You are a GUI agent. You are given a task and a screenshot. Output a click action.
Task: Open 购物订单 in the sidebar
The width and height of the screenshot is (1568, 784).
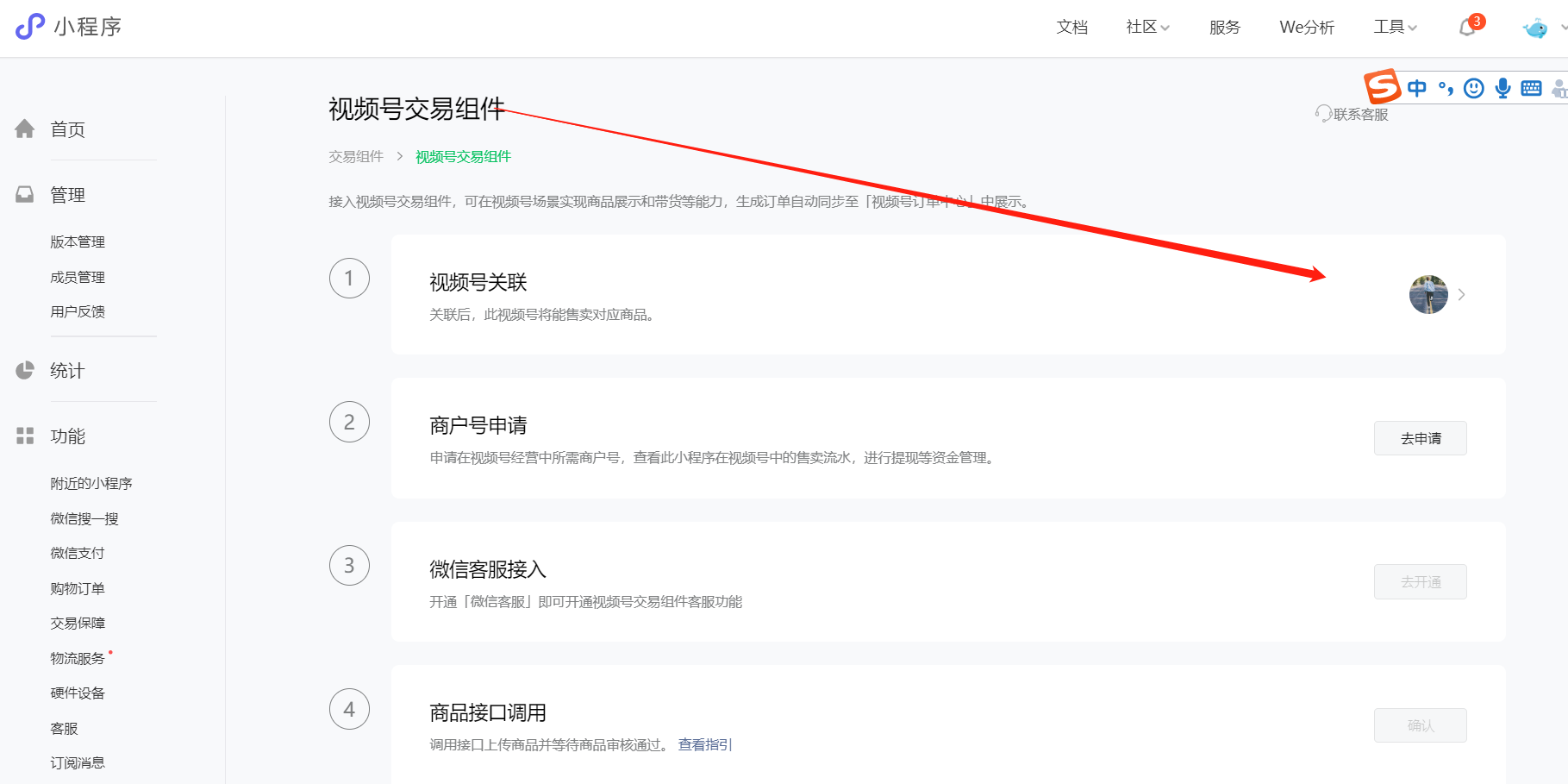point(78,589)
